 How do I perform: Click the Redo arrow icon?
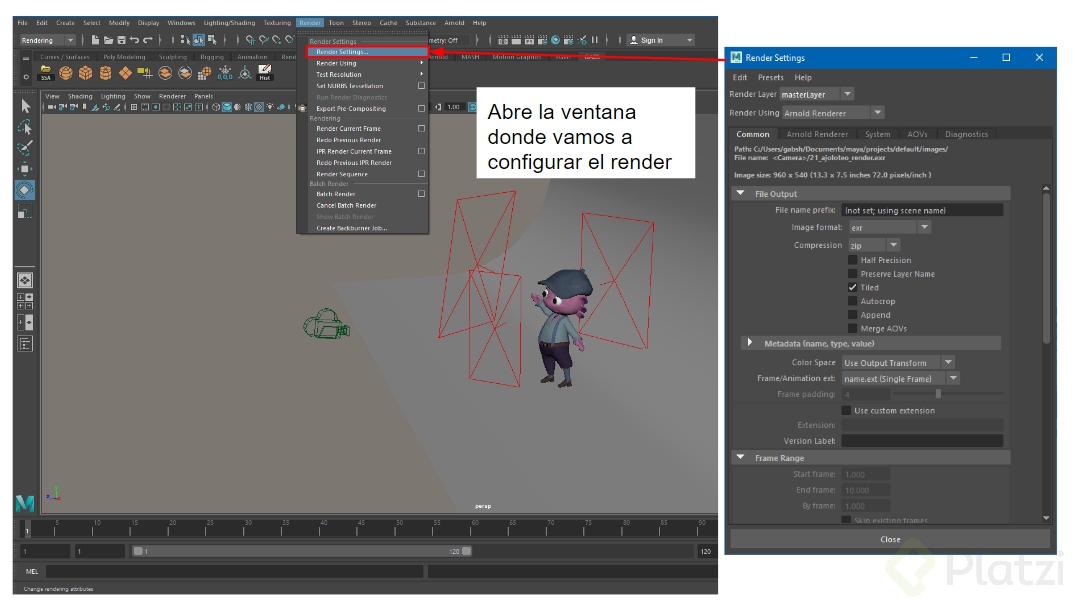[x=147, y=40]
